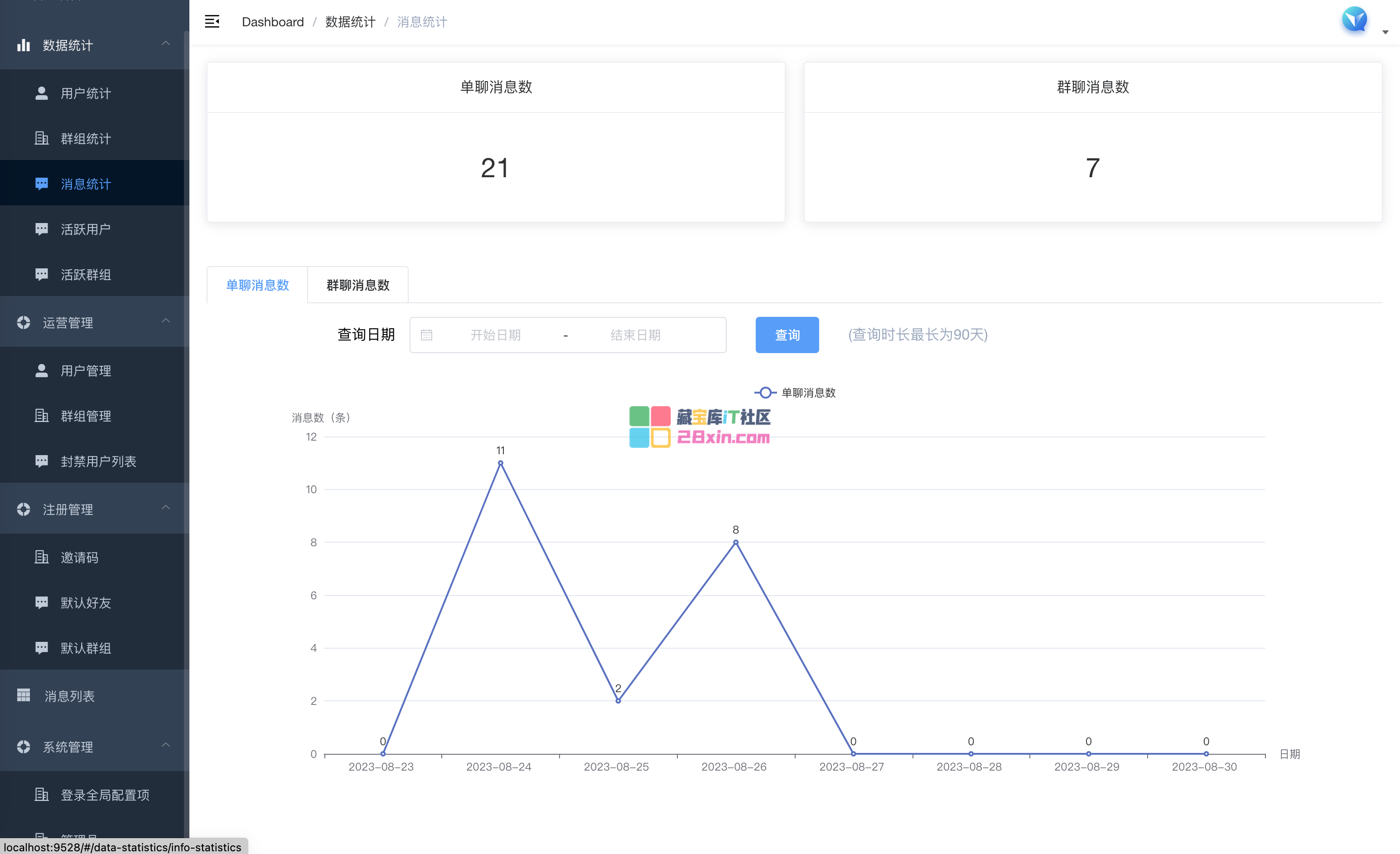Toggle 单聊消息数 legend series in chart
Viewport: 1400px width, 854px height.
[x=795, y=393]
